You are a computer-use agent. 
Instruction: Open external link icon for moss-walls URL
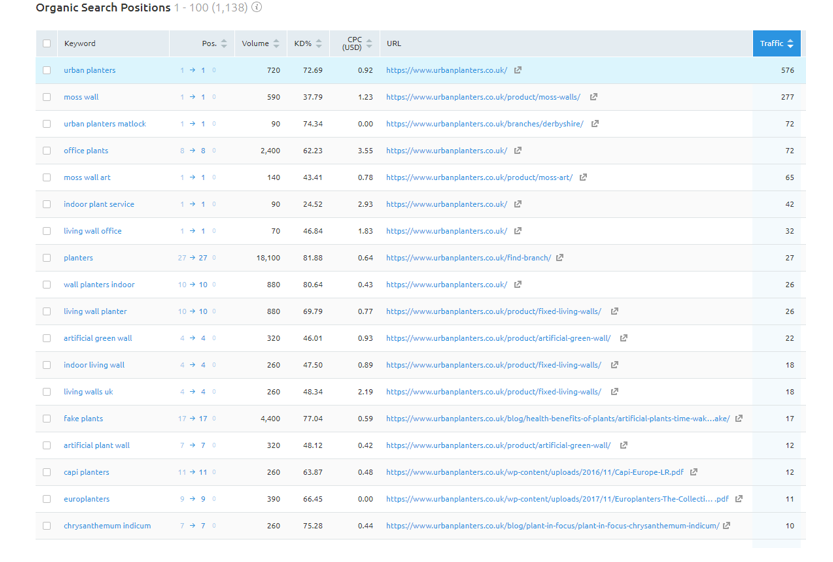(x=593, y=97)
